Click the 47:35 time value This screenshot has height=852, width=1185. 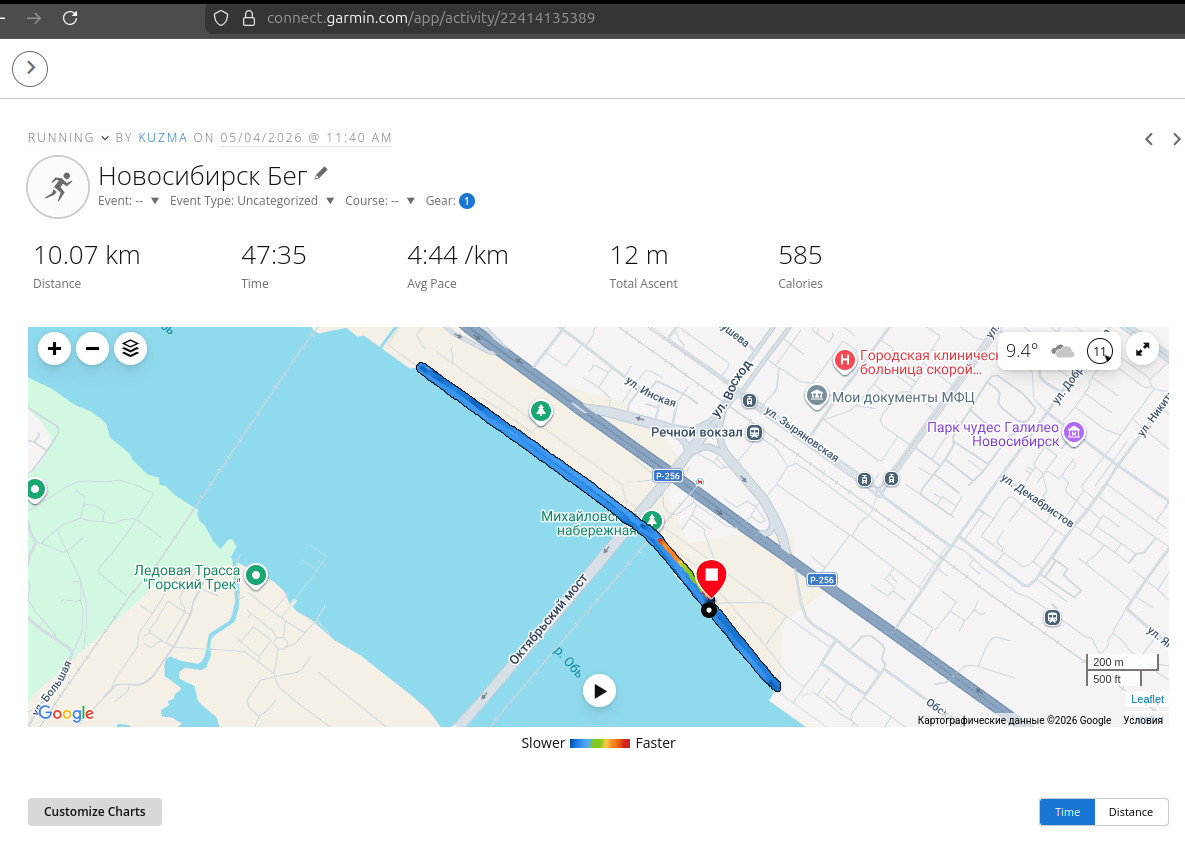coord(274,256)
